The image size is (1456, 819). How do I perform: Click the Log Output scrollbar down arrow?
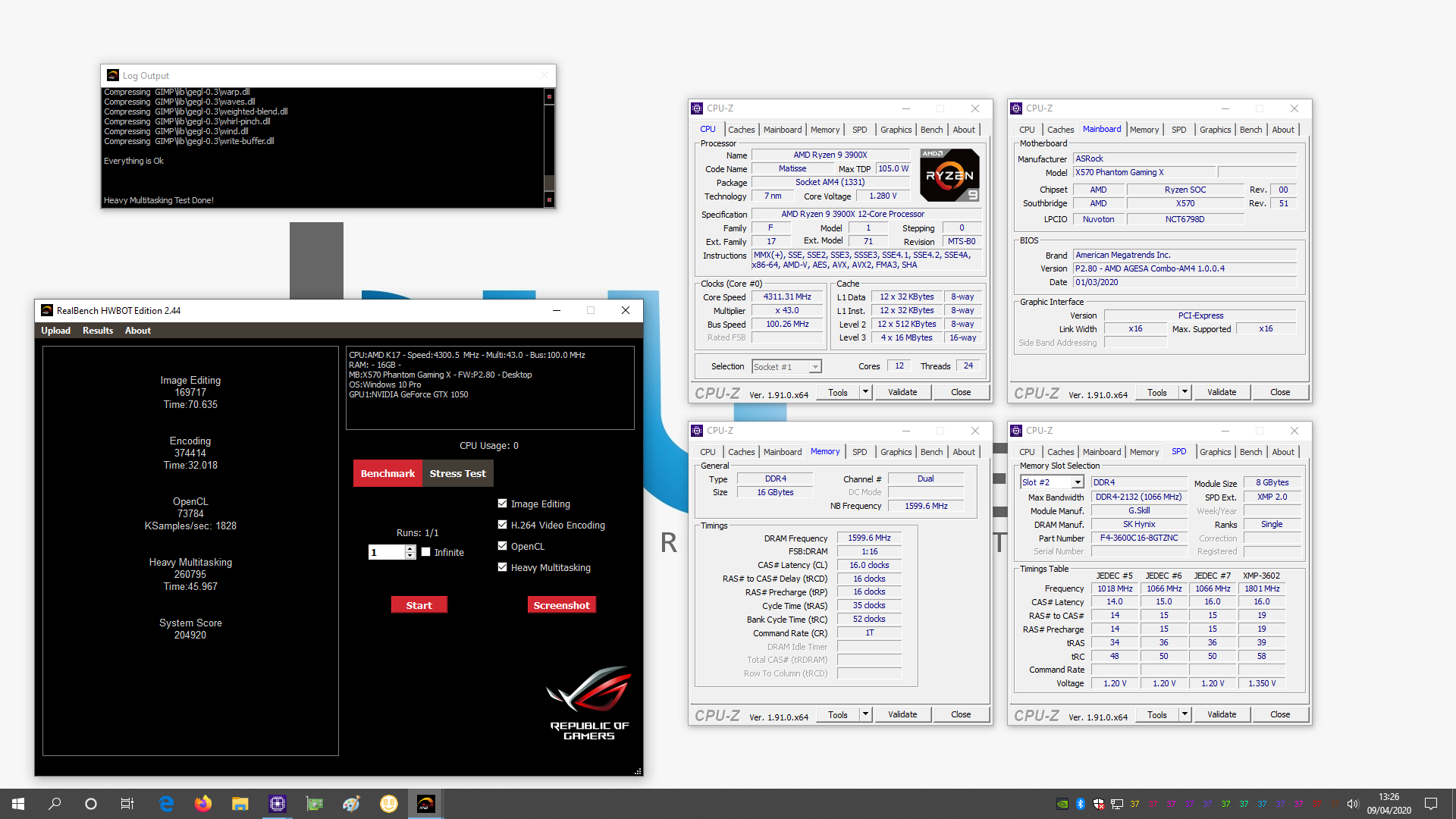click(550, 200)
